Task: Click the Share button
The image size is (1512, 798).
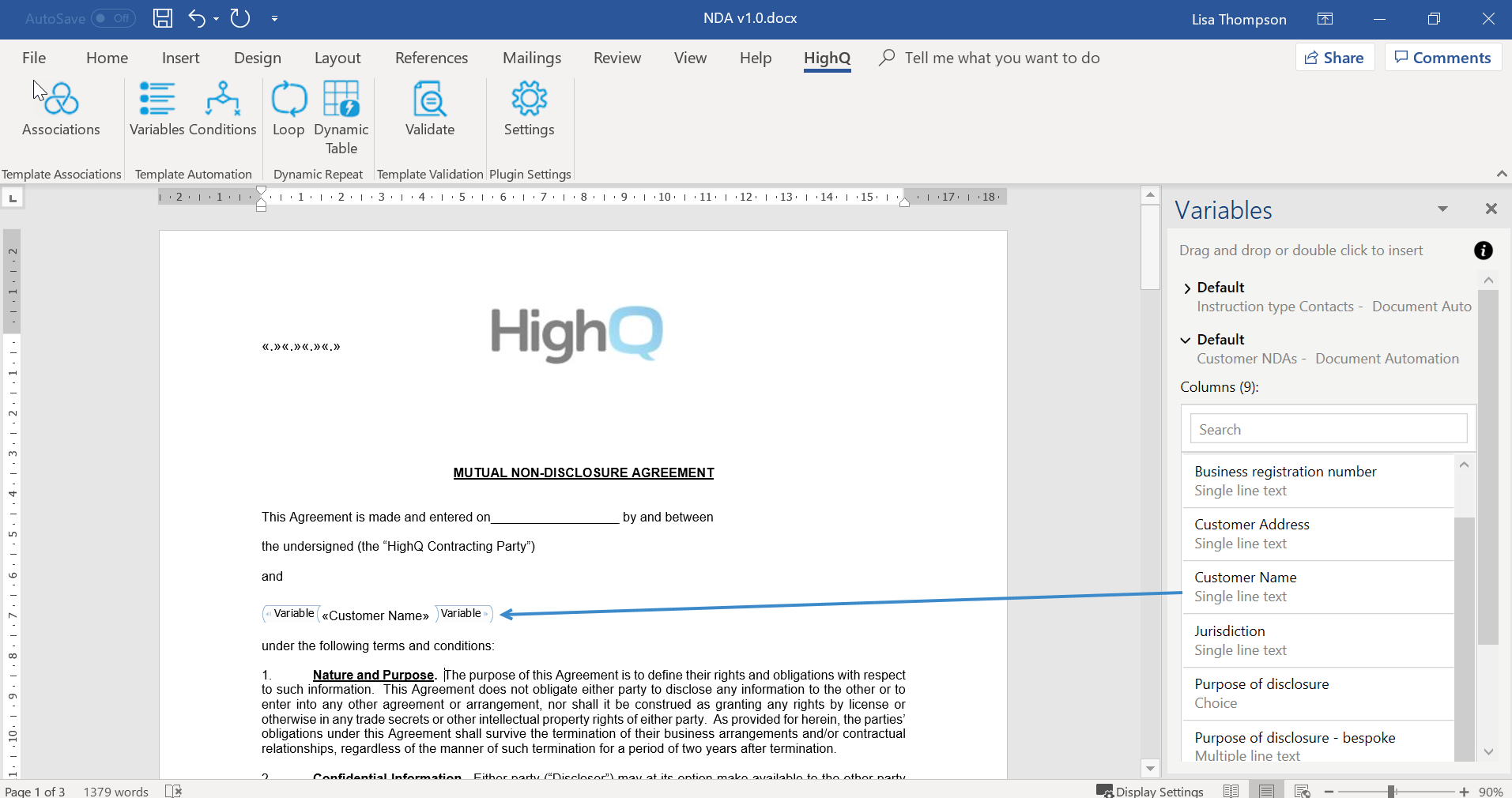Action: coord(1334,58)
